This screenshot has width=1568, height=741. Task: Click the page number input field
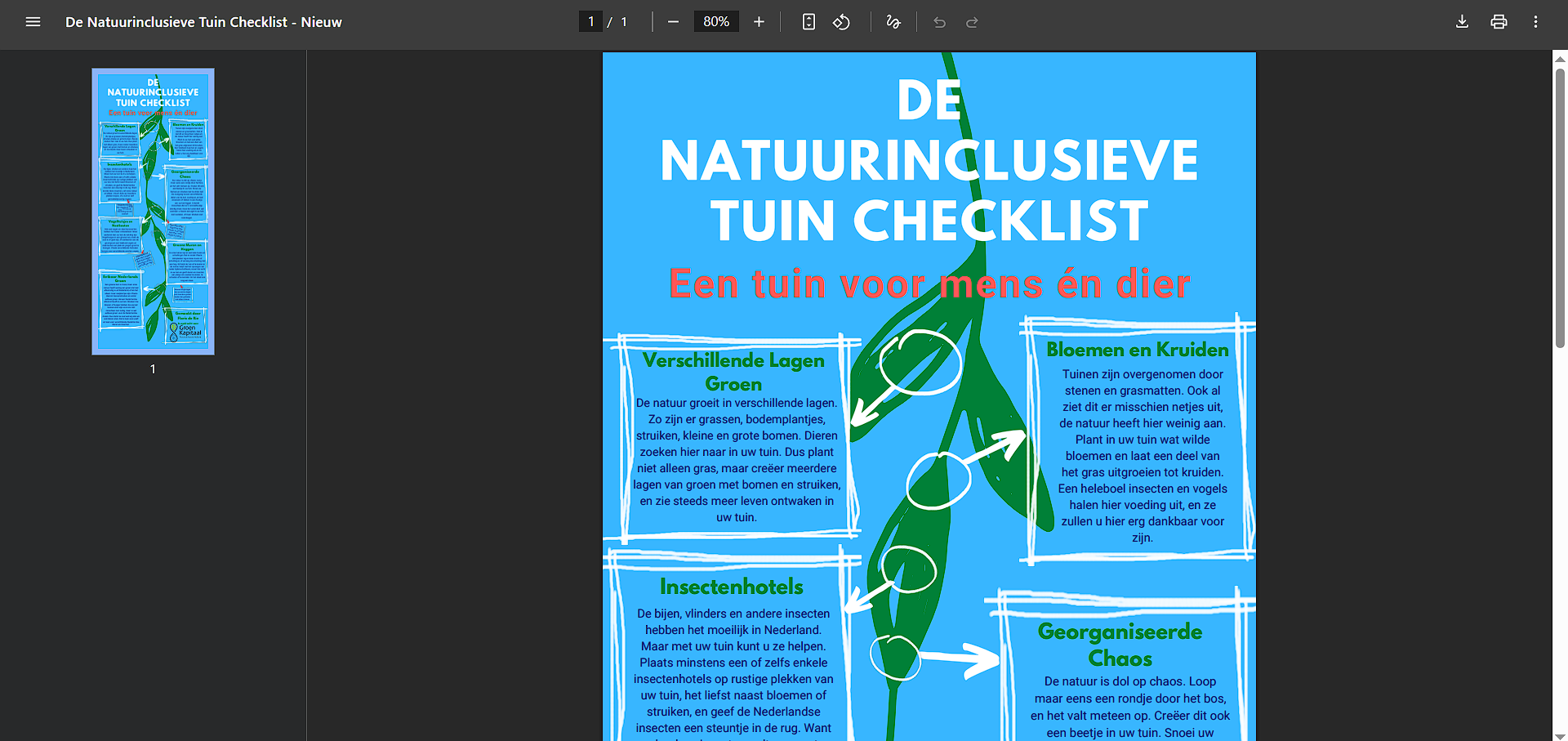(590, 22)
